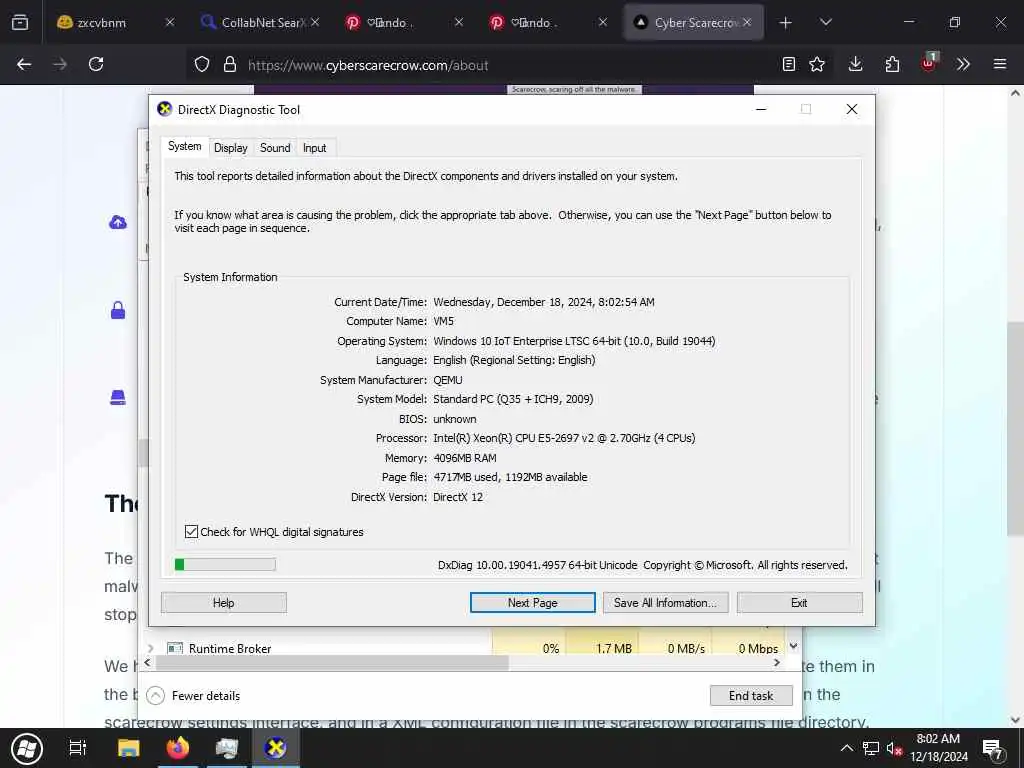Click Firefox icon in taskbar
The image size is (1024, 768).
178,748
